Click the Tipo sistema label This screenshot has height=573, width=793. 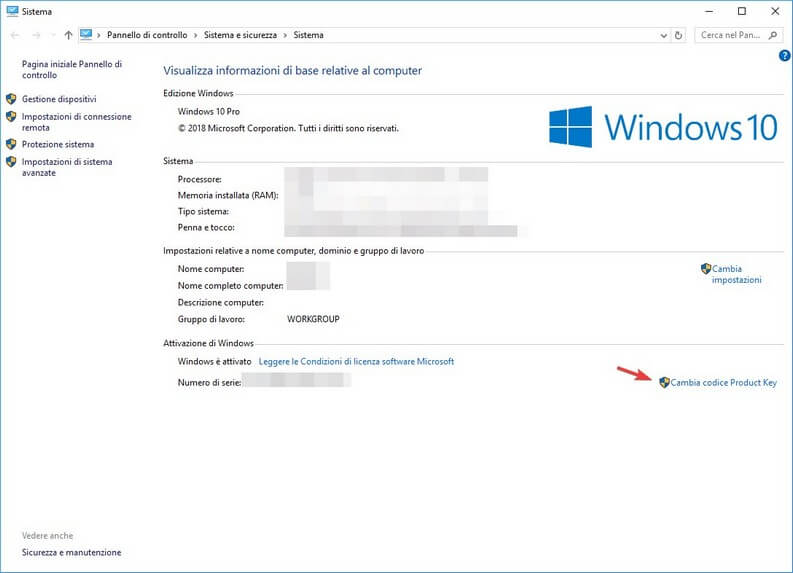tap(203, 211)
